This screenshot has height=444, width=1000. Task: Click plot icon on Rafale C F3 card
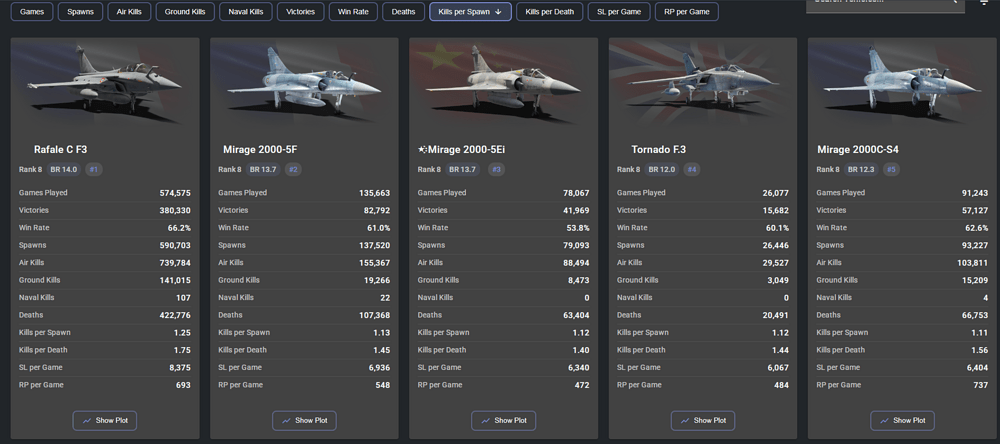(x=87, y=421)
